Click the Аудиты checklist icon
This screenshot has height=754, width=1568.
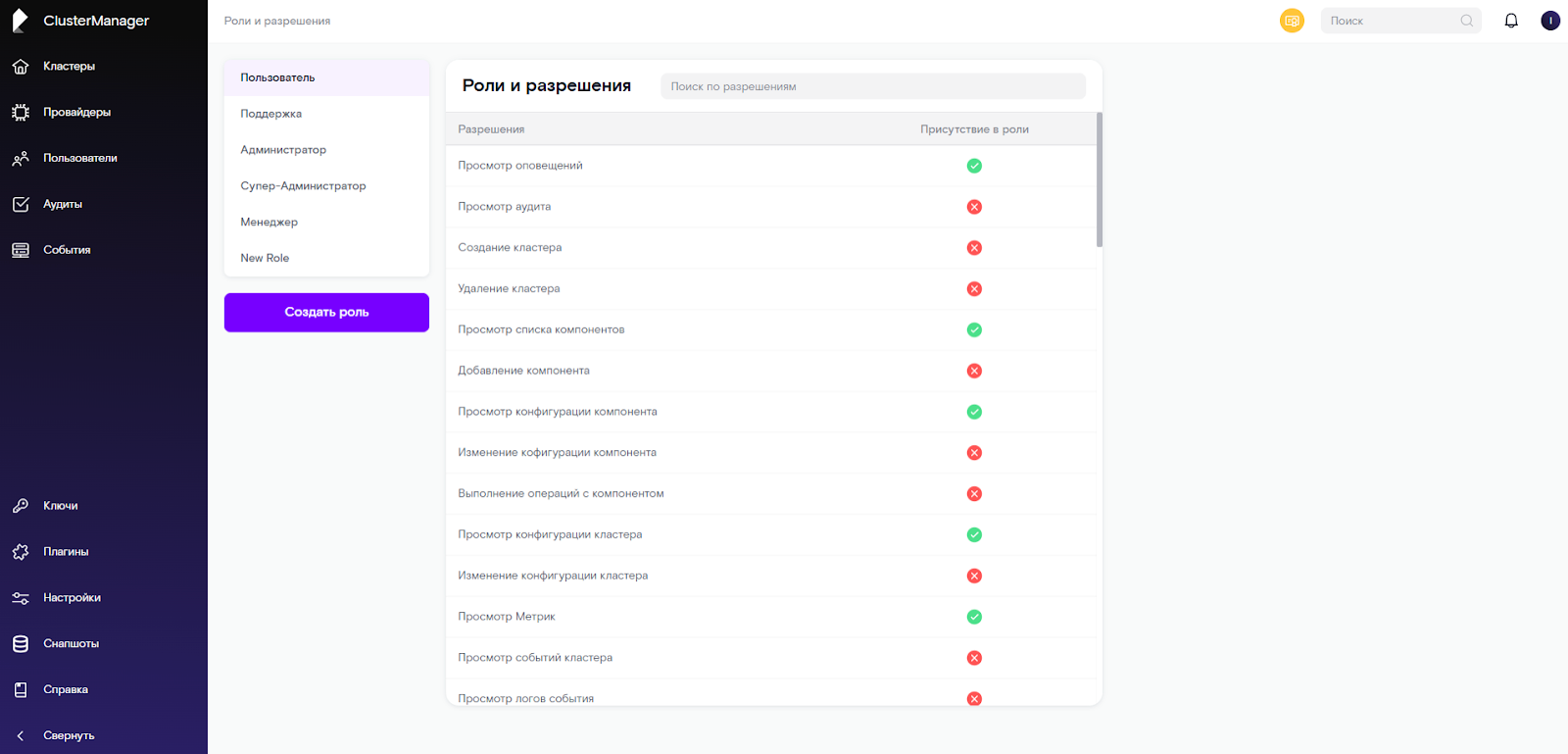tap(21, 204)
